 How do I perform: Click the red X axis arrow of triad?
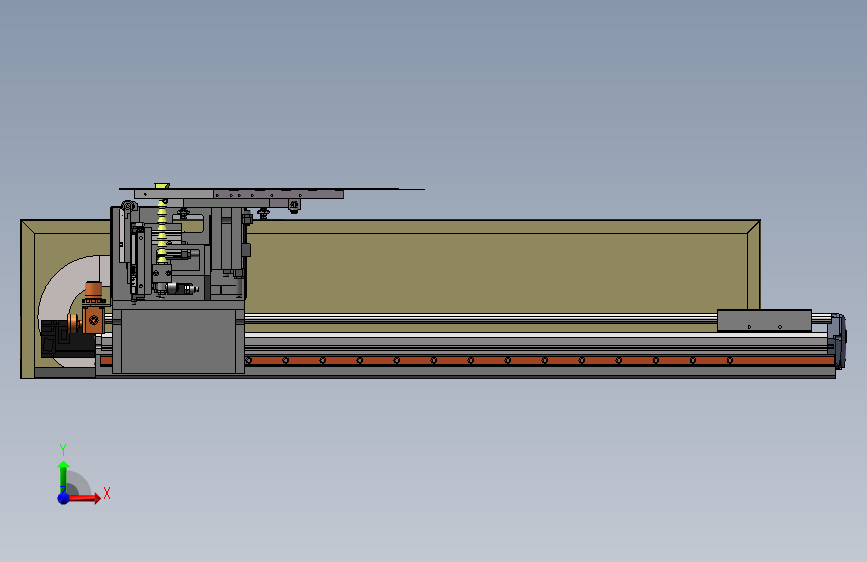tap(84, 498)
